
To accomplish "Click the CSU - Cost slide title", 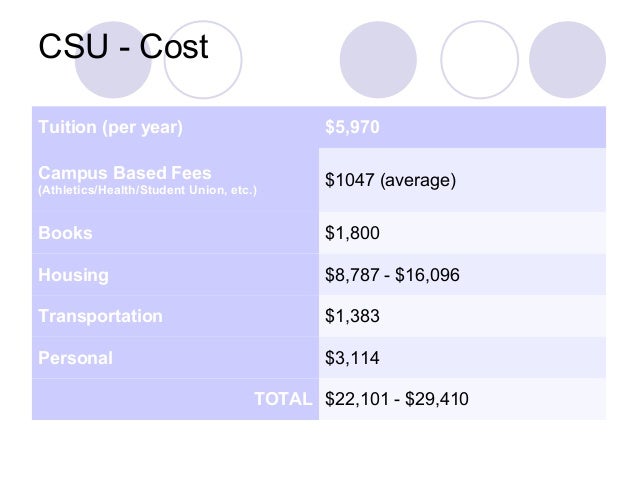I will (123, 46).
